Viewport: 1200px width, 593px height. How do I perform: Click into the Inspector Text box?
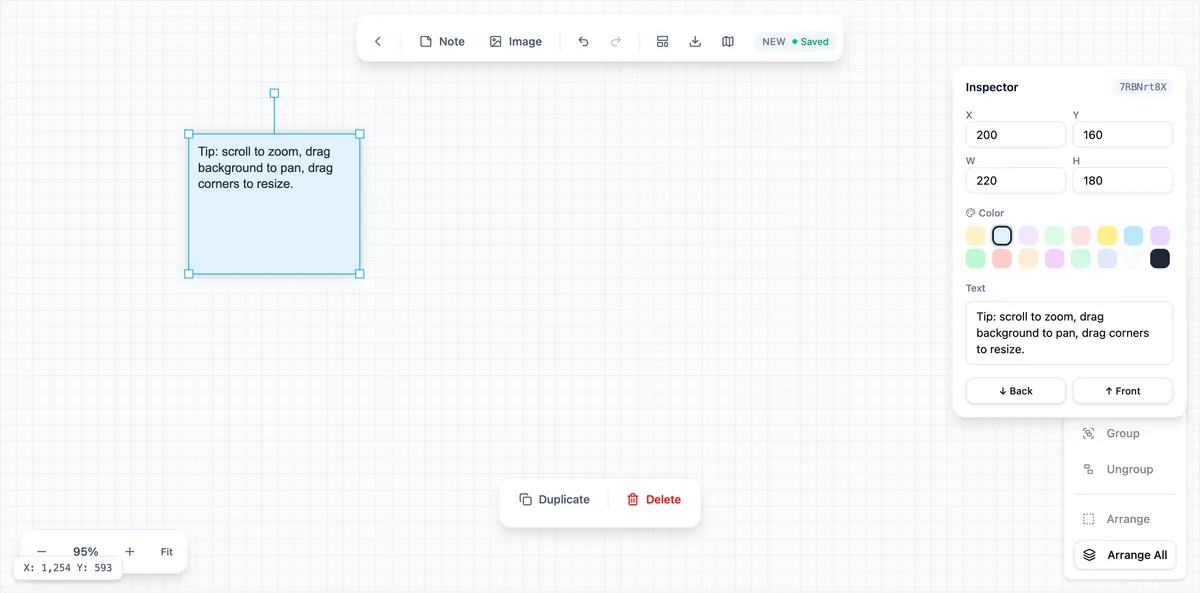pos(1069,333)
